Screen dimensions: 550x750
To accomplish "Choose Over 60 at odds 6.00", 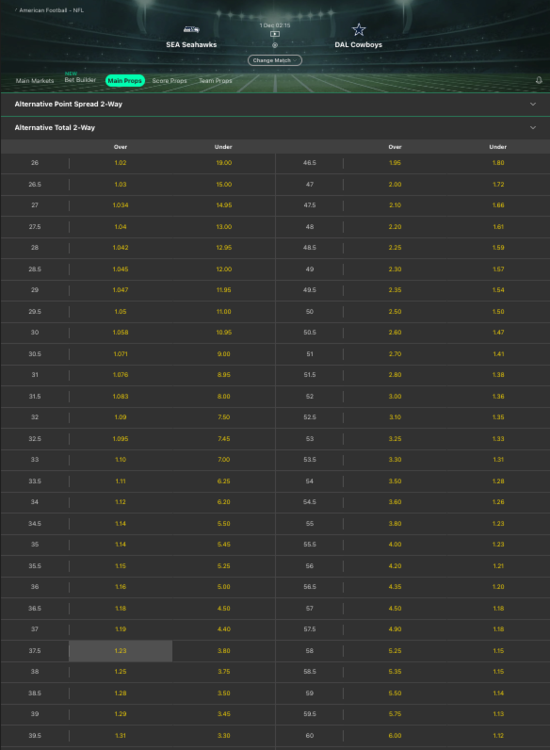I will coord(395,736).
